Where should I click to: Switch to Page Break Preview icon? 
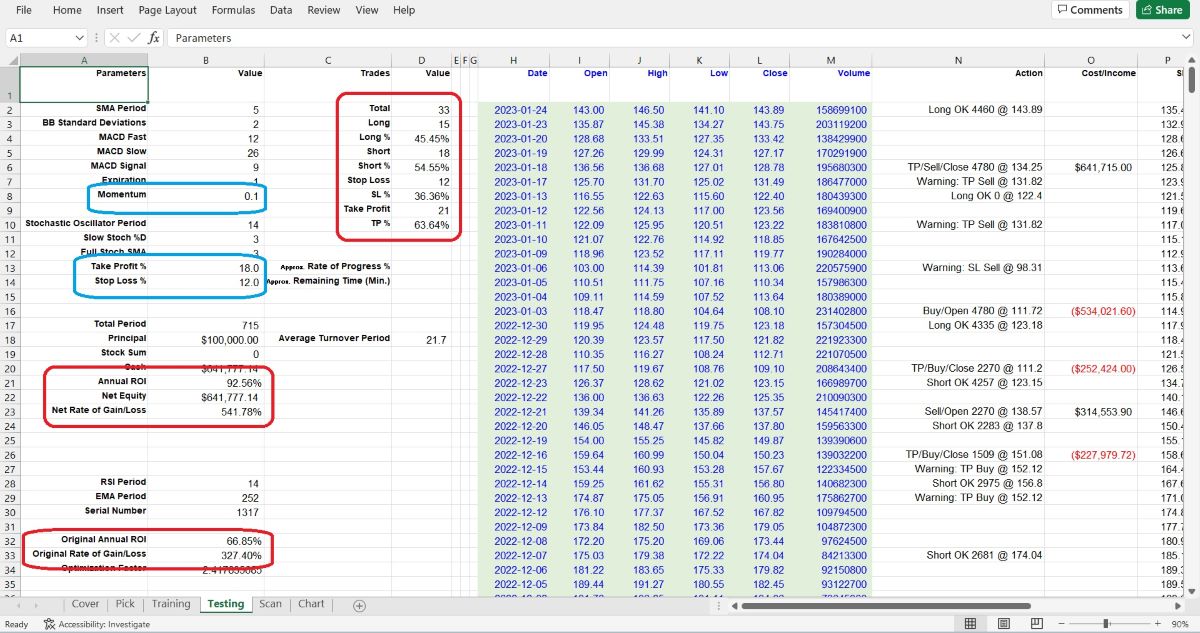click(x=1035, y=624)
